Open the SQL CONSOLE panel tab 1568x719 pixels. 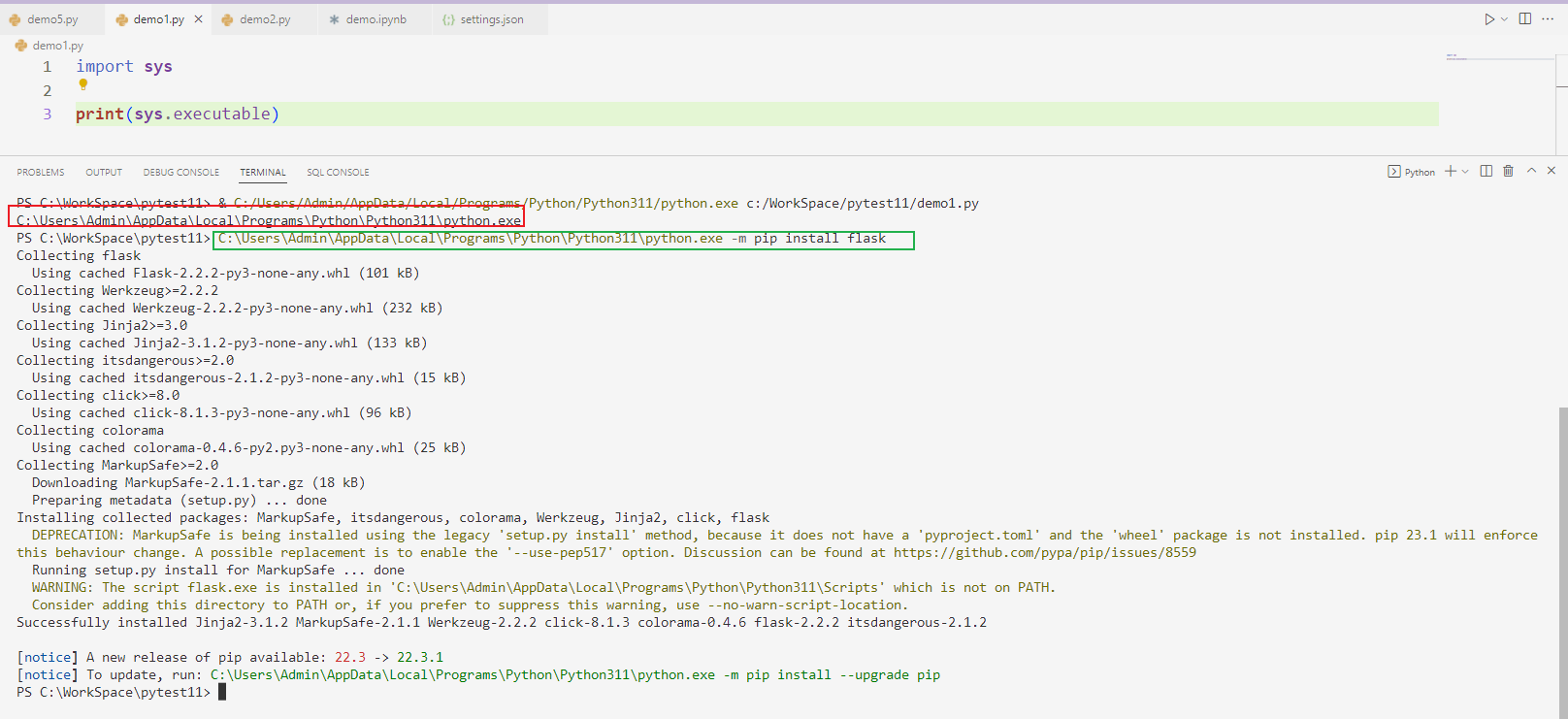point(338,173)
